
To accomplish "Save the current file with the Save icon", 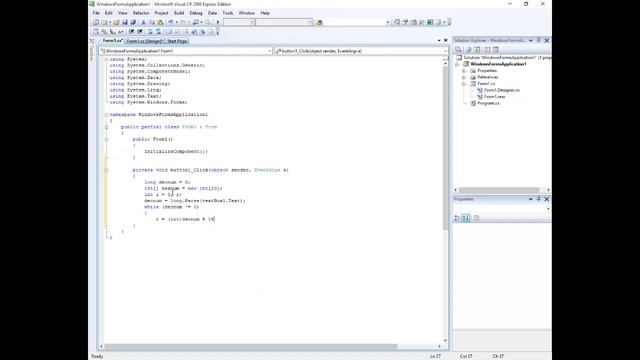I will 125,22.
